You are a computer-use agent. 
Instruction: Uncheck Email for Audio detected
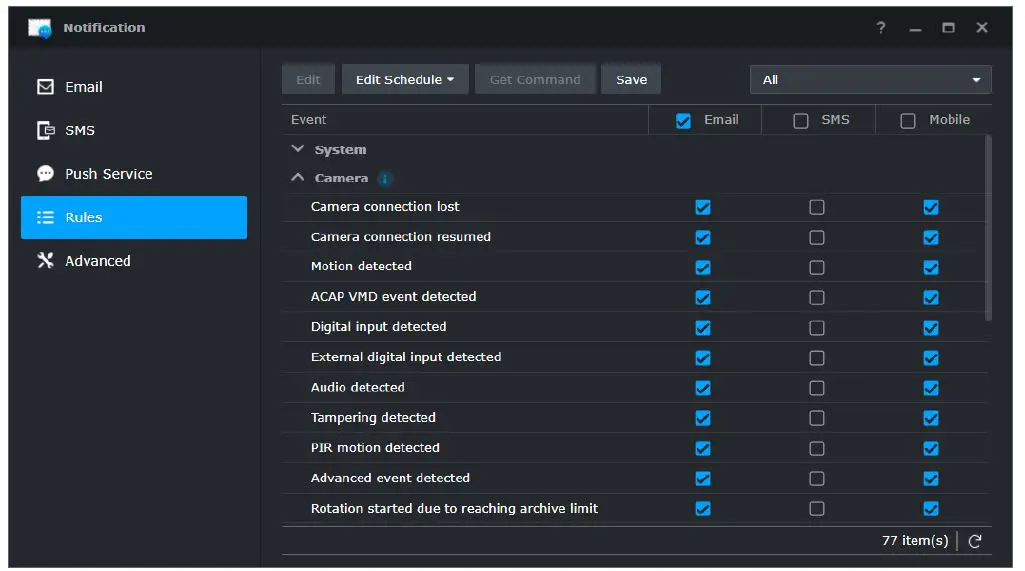click(703, 388)
